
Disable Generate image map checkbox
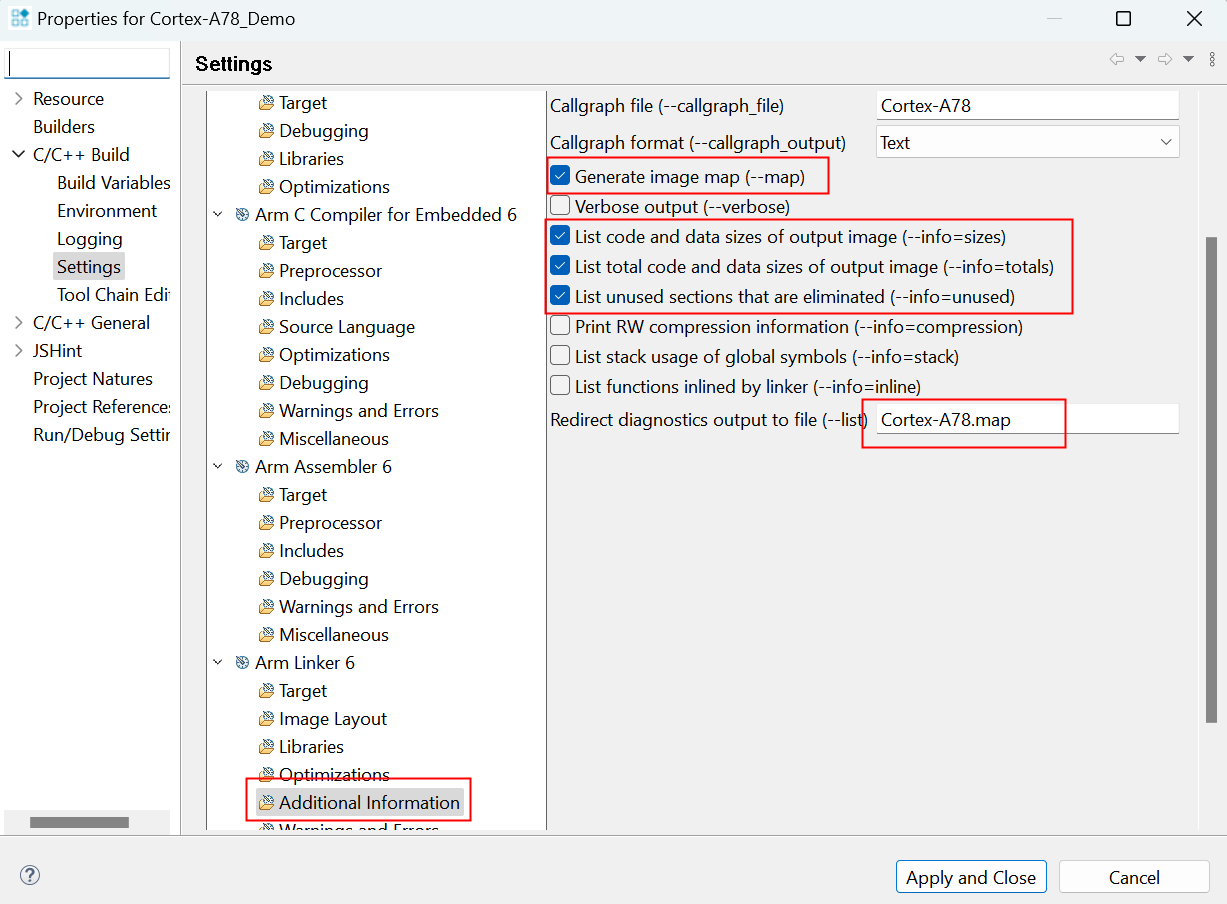point(560,177)
